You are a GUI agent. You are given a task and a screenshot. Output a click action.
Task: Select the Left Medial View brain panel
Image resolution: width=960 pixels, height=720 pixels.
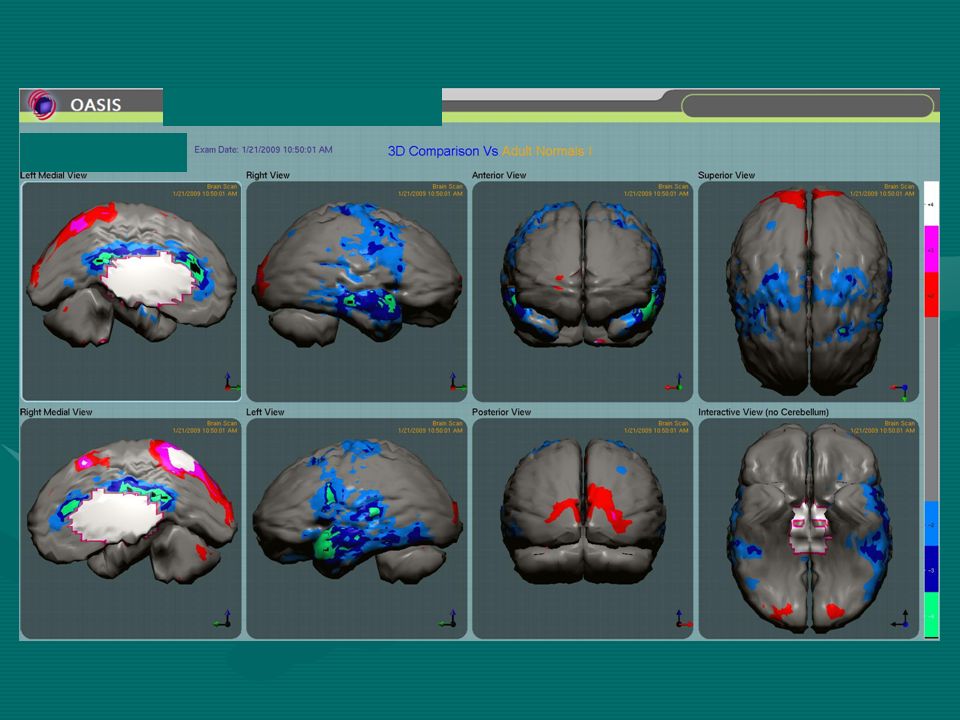(x=131, y=291)
